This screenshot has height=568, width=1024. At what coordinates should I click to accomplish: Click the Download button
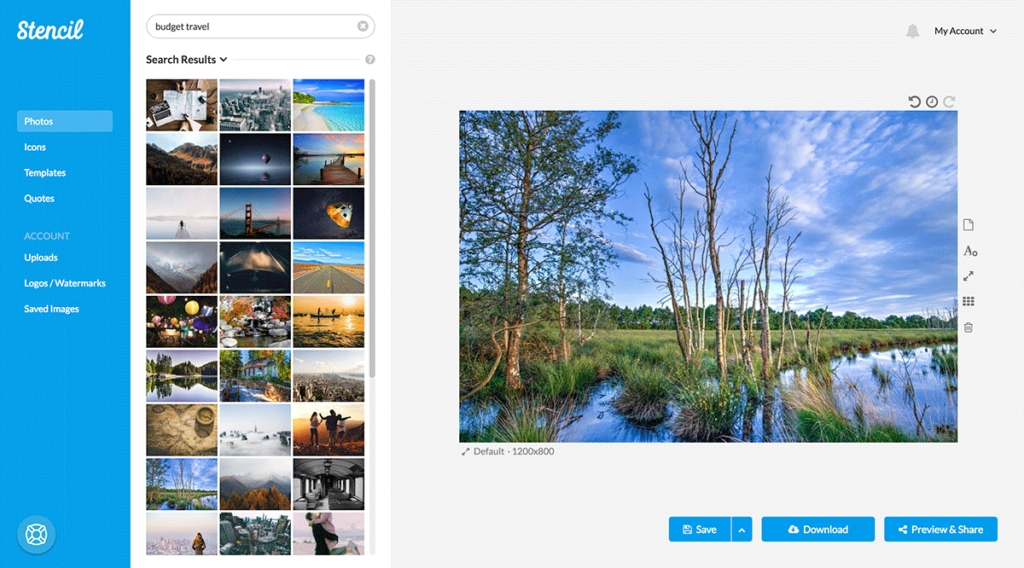(x=818, y=529)
